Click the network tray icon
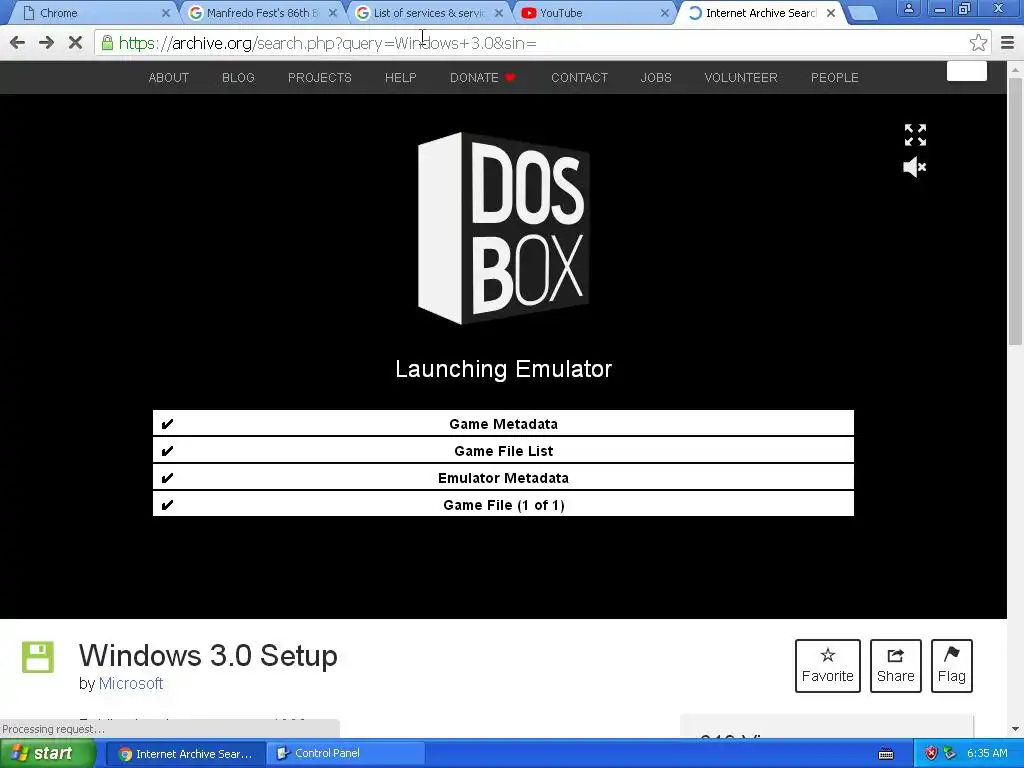Viewport: 1024px width, 768px height. [x=950, y=754]
